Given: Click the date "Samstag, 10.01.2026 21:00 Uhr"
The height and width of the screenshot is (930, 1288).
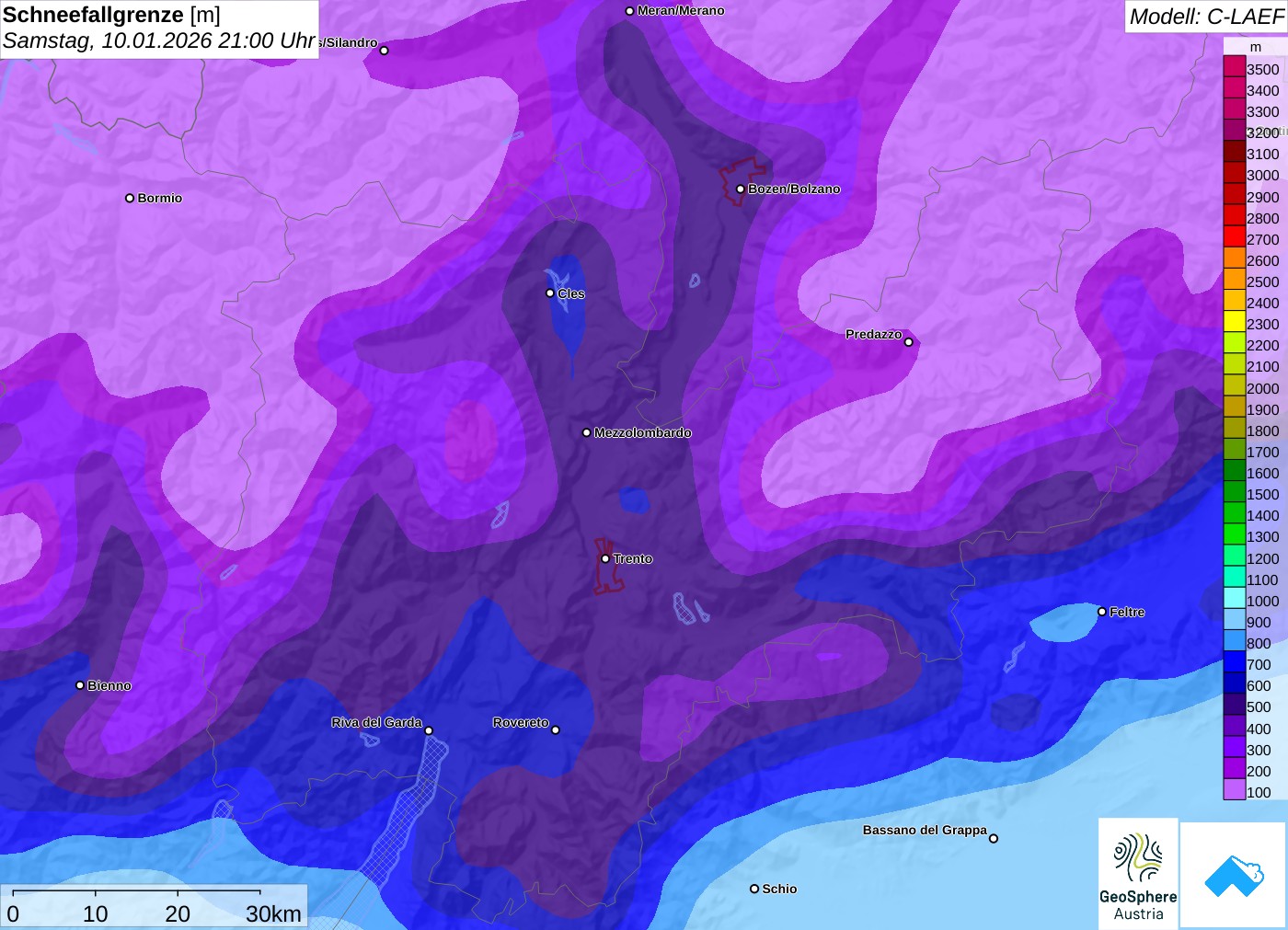Looking at the screenshot, I should pyautogui.click(x=159, y=41).
